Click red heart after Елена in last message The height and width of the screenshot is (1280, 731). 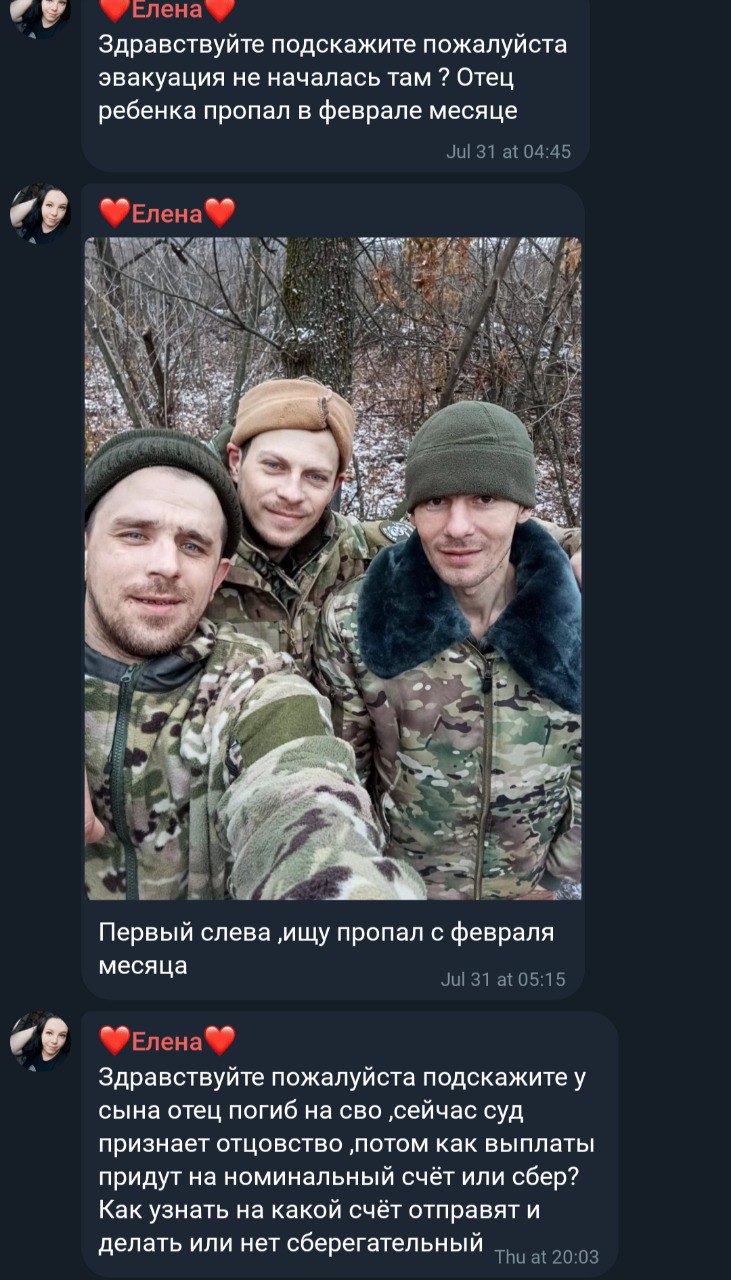pyautogui.click(x=220, y=1041)
